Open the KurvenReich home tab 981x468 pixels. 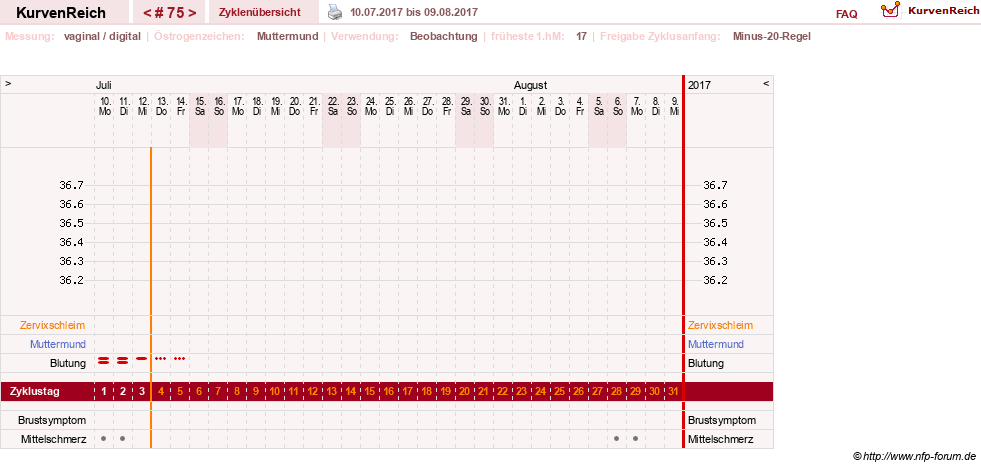(x=61, y=13)
